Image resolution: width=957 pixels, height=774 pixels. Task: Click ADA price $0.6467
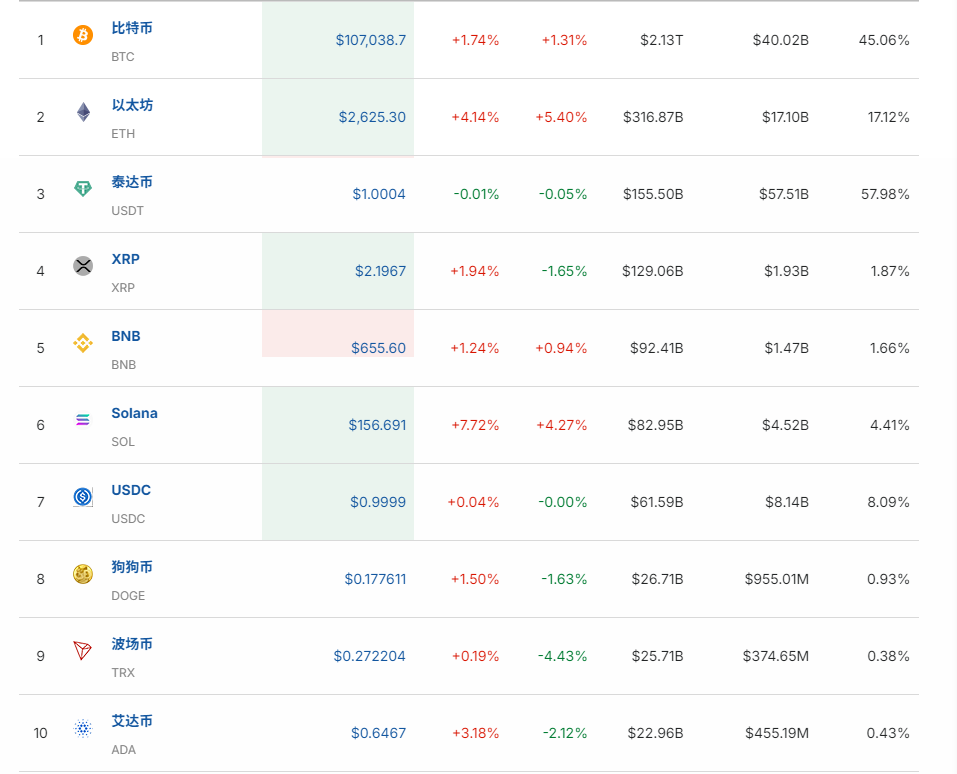(378, 733)
